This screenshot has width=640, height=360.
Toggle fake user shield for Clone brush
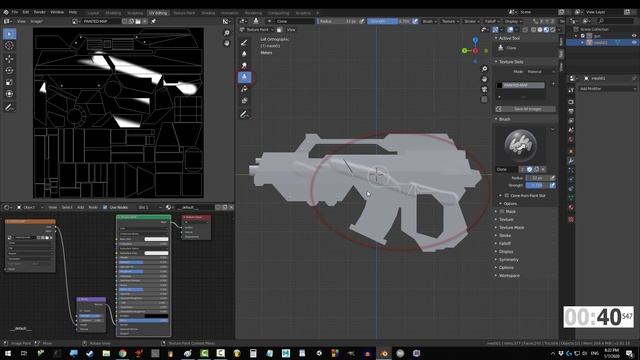529,169
